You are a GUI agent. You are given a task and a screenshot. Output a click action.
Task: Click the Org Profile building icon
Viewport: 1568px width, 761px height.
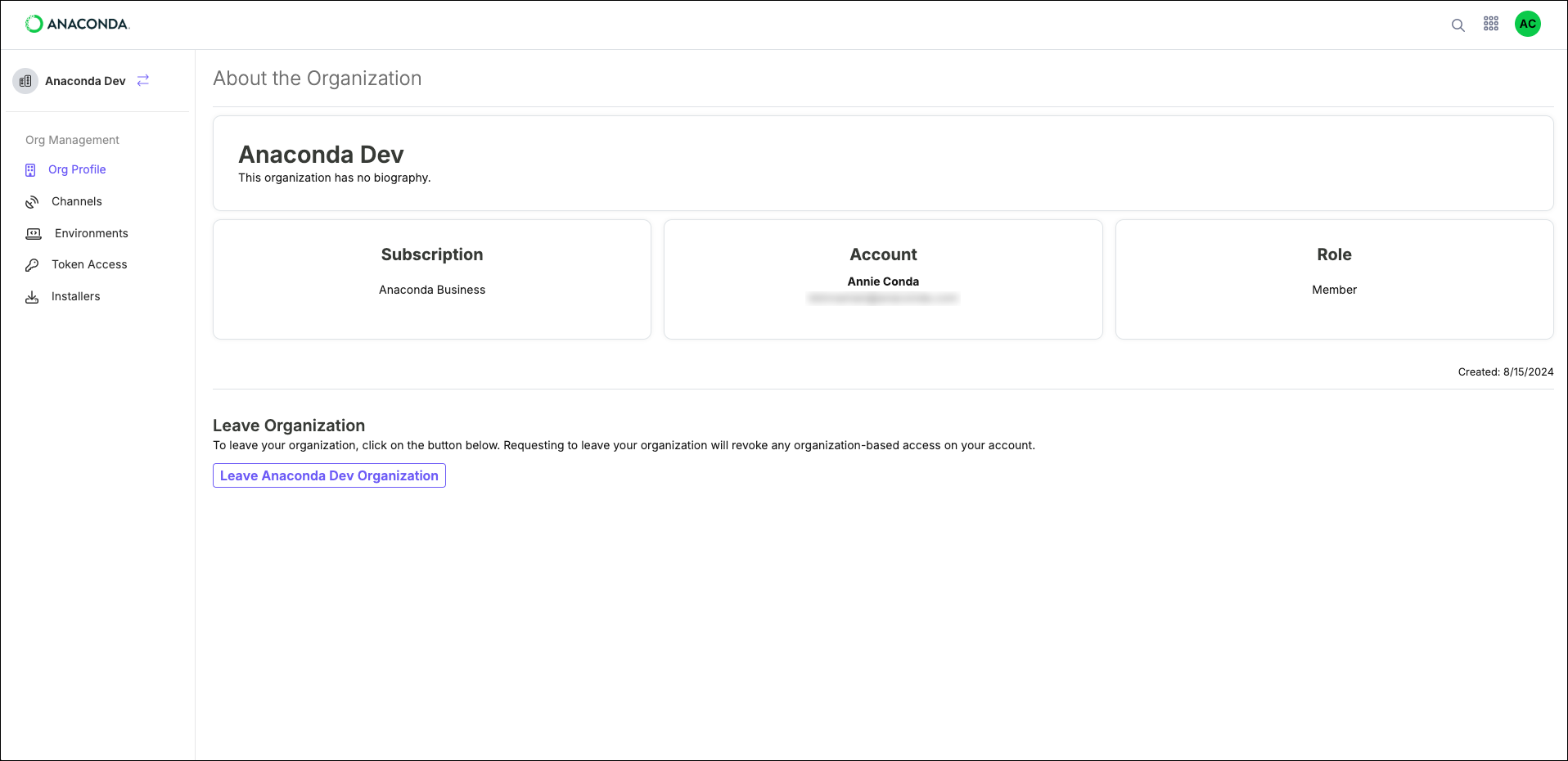point(30,170)
